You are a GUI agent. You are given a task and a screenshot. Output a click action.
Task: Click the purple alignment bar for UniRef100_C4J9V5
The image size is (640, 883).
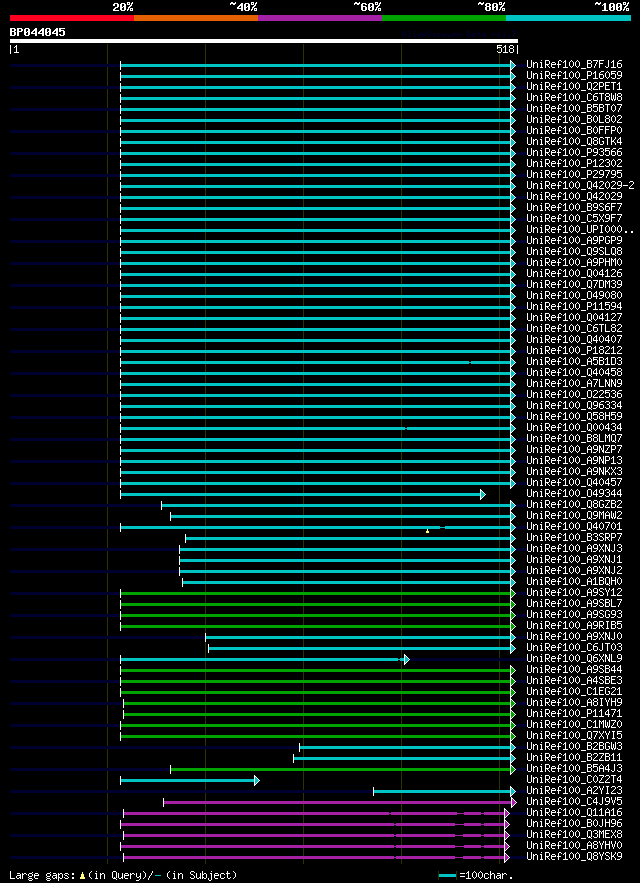click(x=337, y=802)
